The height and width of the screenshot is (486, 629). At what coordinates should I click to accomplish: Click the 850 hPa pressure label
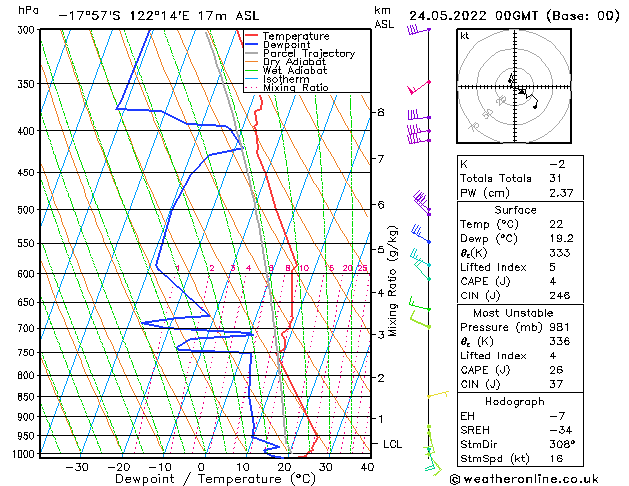click(28, 397)
